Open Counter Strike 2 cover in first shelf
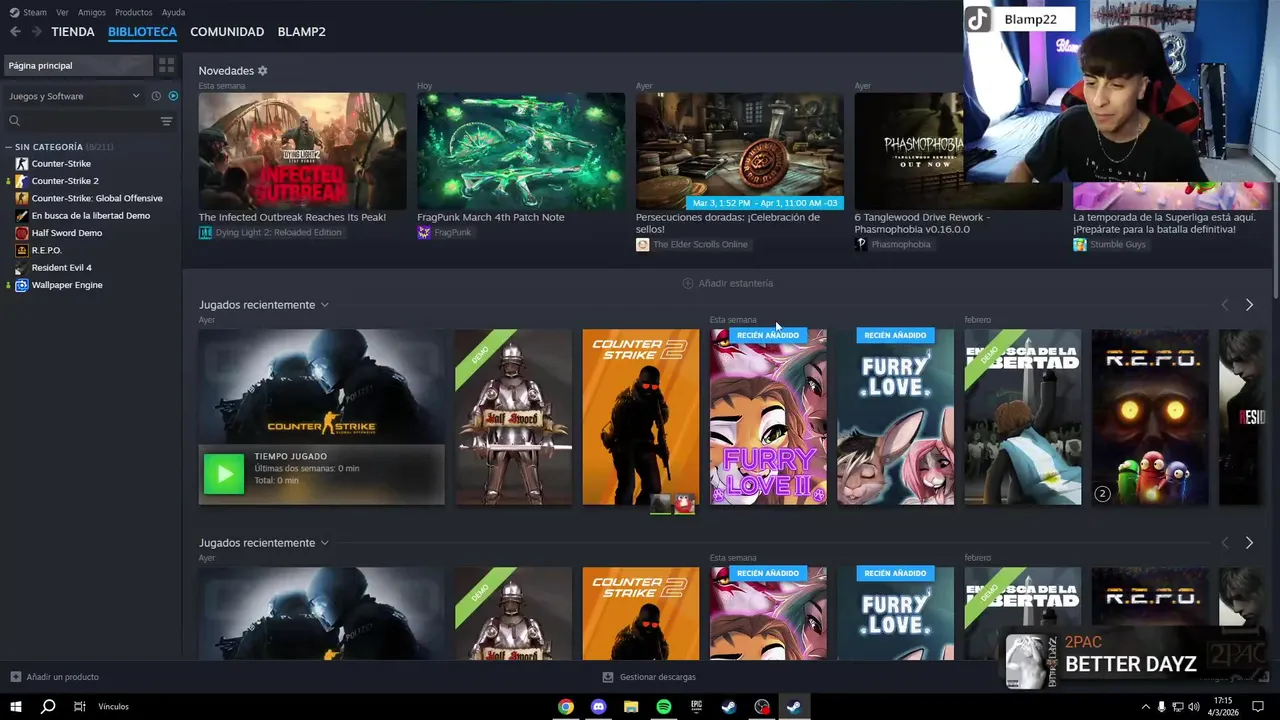The height and width of the screenshot is (720, 1280). click(641, 417)
